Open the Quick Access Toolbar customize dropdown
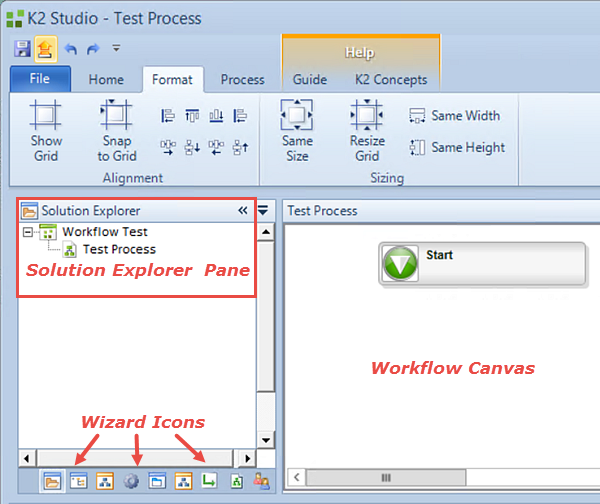The width and height of the screenshot is (600, 504). tap(116, 48)
